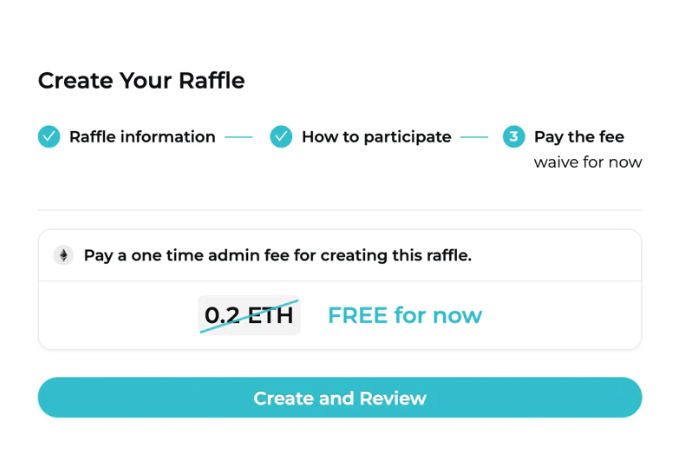The height and width of the screenshot is (473, 684).
Task: Open the How to participate step
Action: [x=376, y=137]
